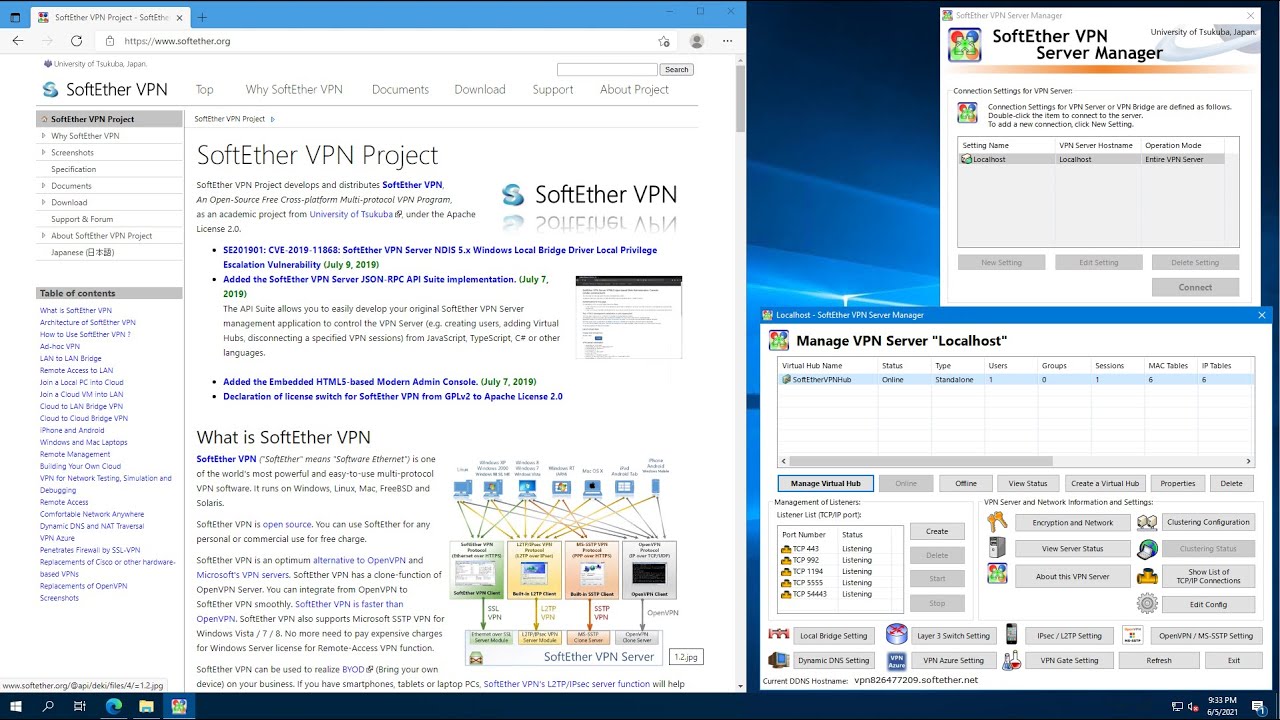
Task: Open taskbar search magnifier icon
Action: (x=48, y=706)
